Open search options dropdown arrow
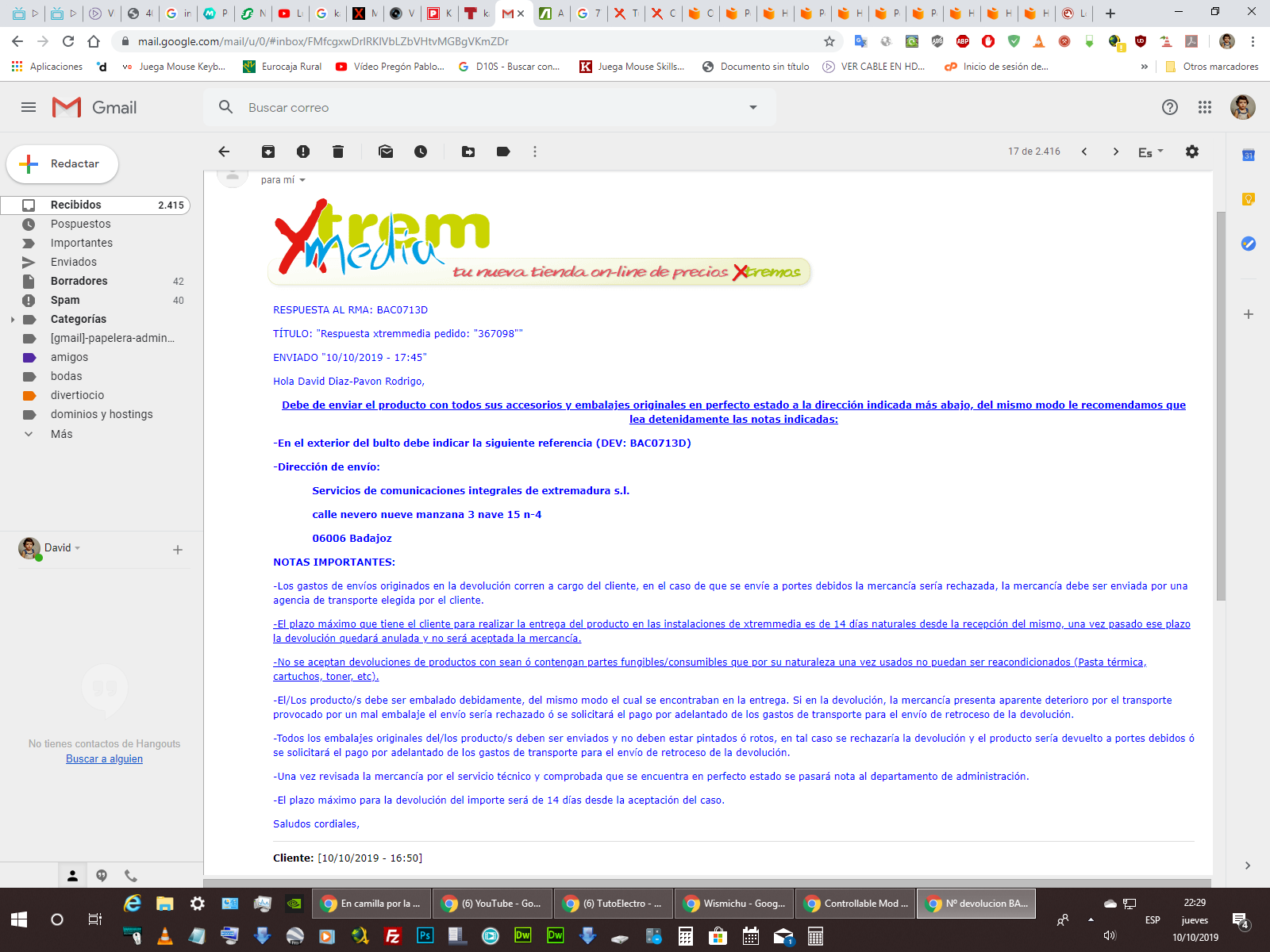The image size is (1270, 952). [753, 107]
